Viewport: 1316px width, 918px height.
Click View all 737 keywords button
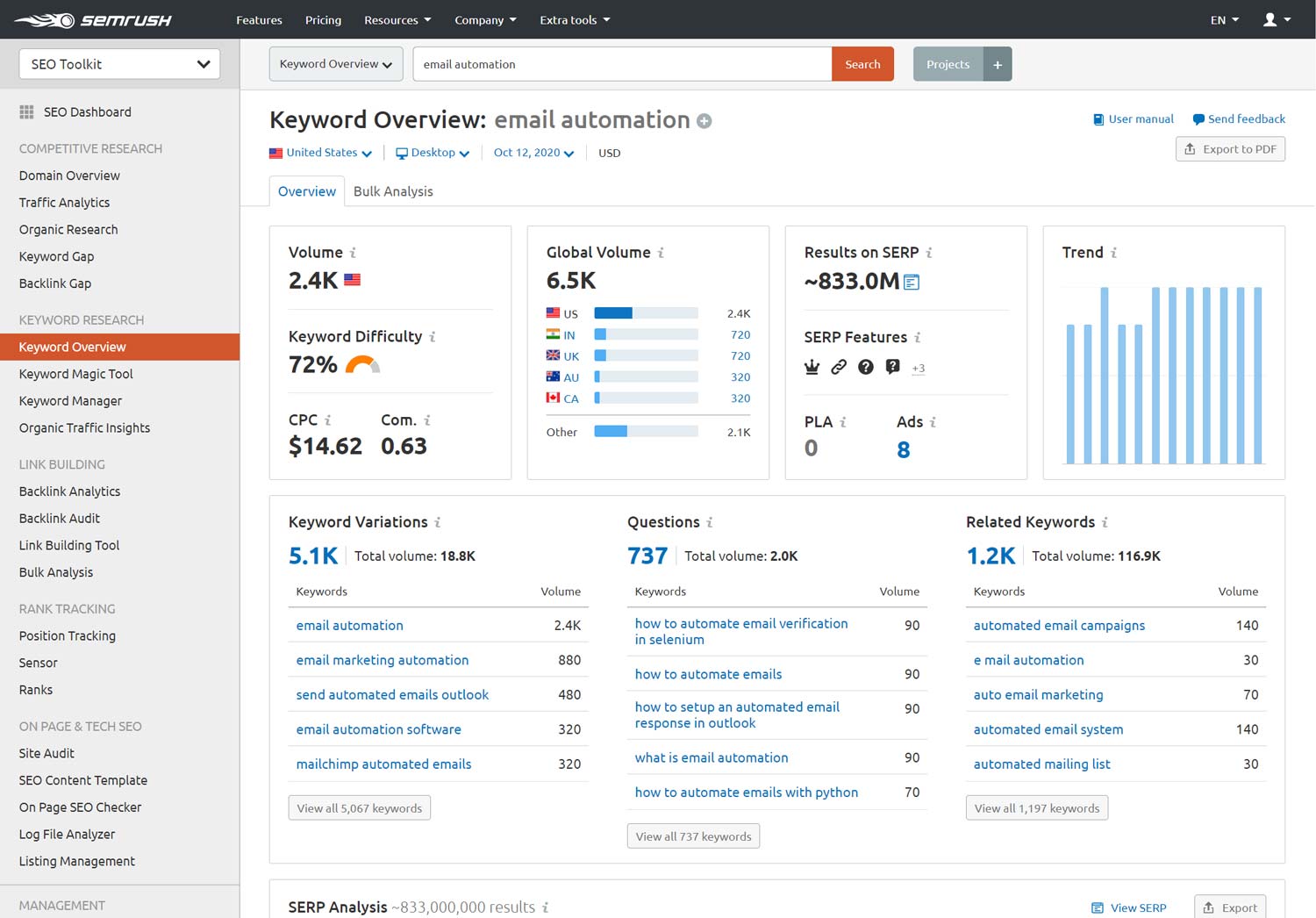(693, 836)
